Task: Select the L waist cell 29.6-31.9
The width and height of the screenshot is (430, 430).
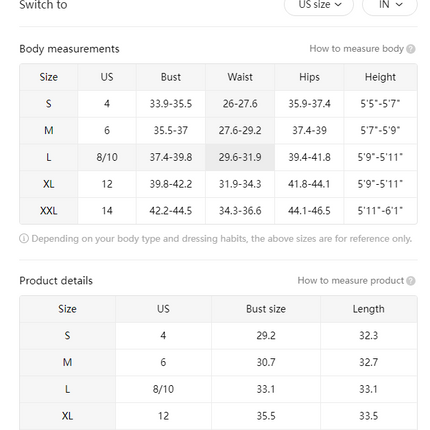Action: pos(240,157)
